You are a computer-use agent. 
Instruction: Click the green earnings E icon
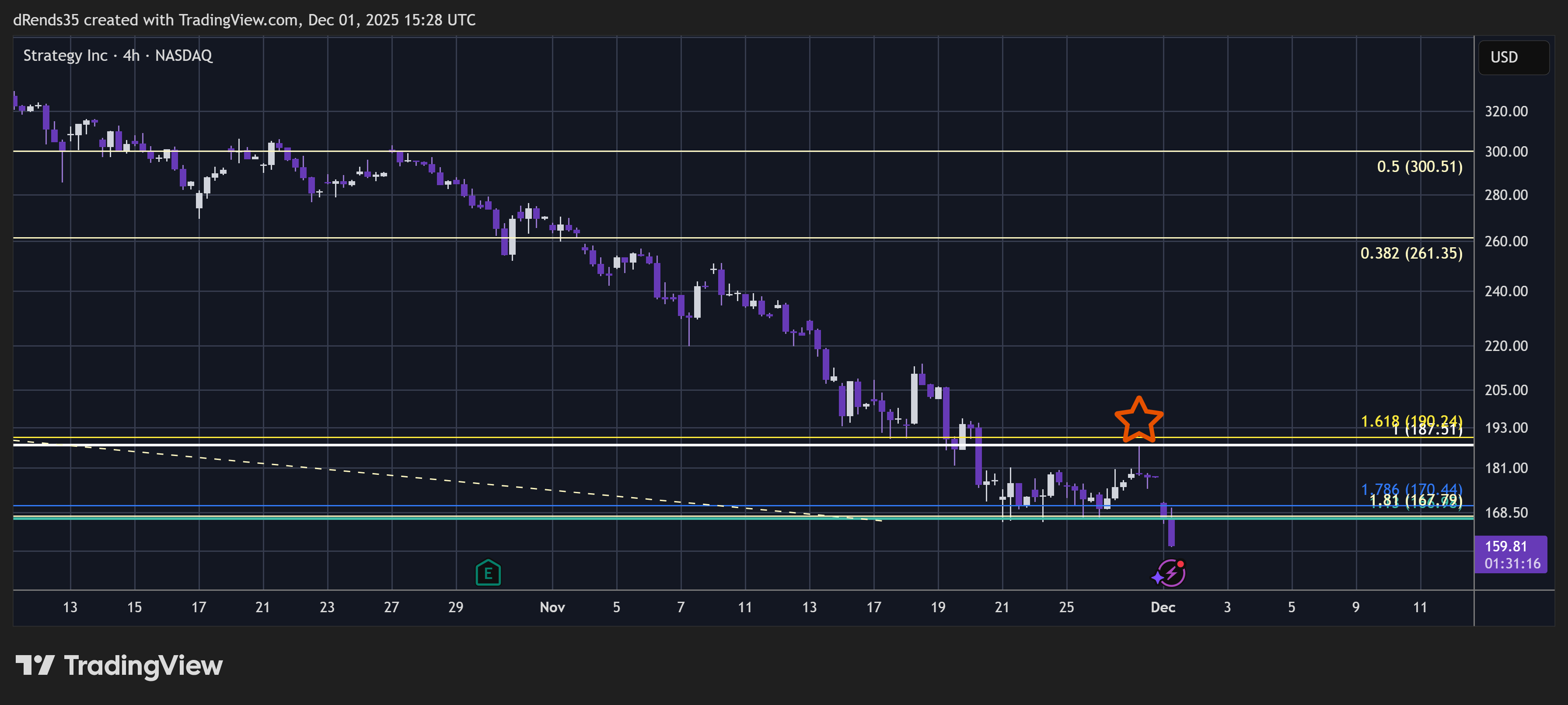[488, 572]
